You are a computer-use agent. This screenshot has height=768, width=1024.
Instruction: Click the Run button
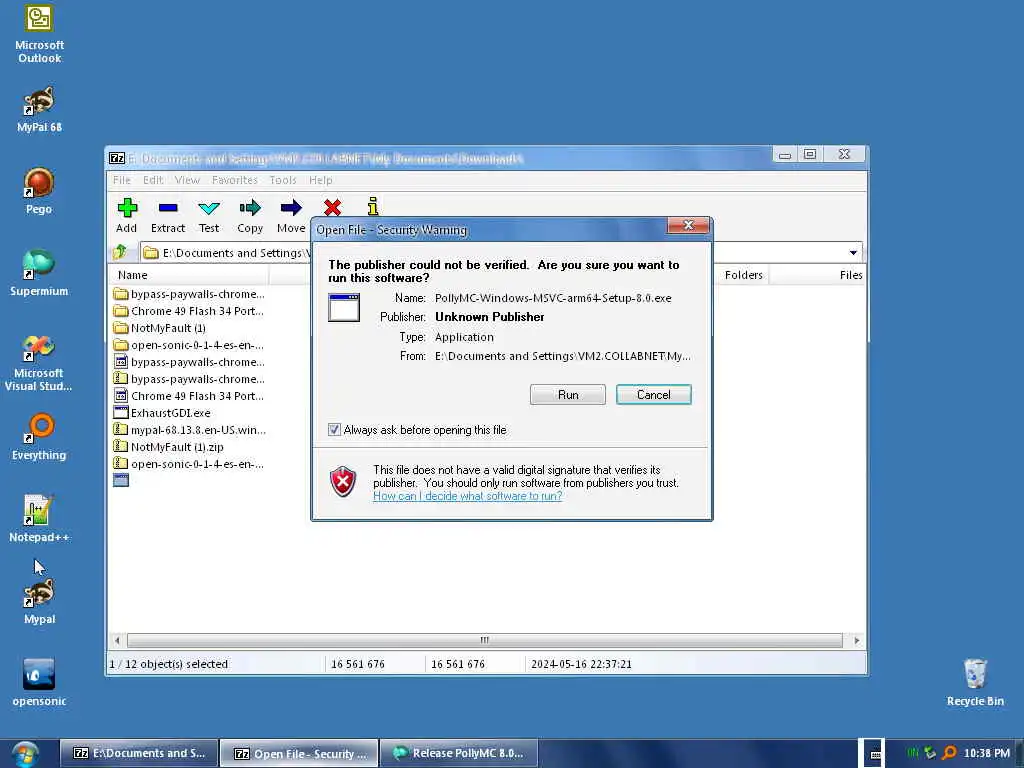[x=568, y=394]
